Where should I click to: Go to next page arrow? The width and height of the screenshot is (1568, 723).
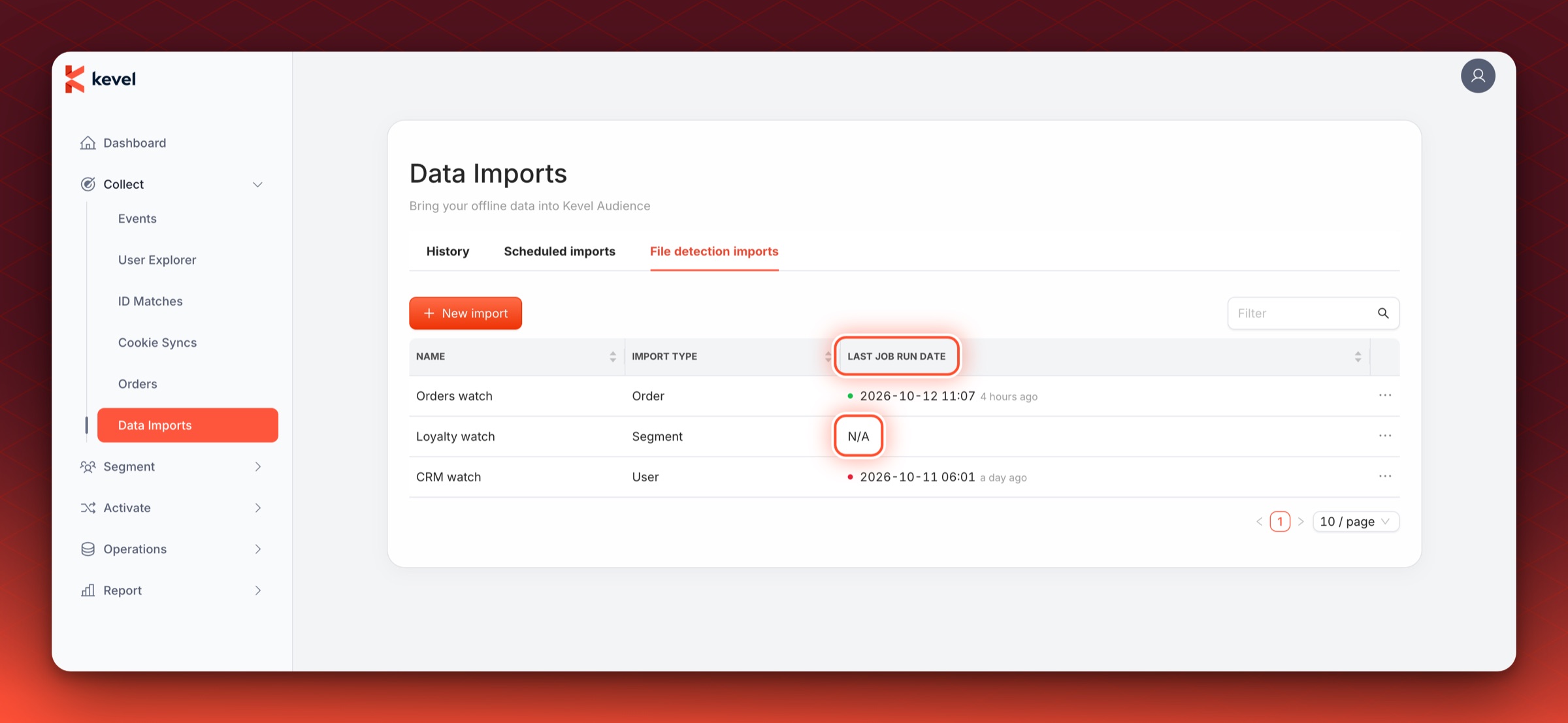[x=1301, y=521]
